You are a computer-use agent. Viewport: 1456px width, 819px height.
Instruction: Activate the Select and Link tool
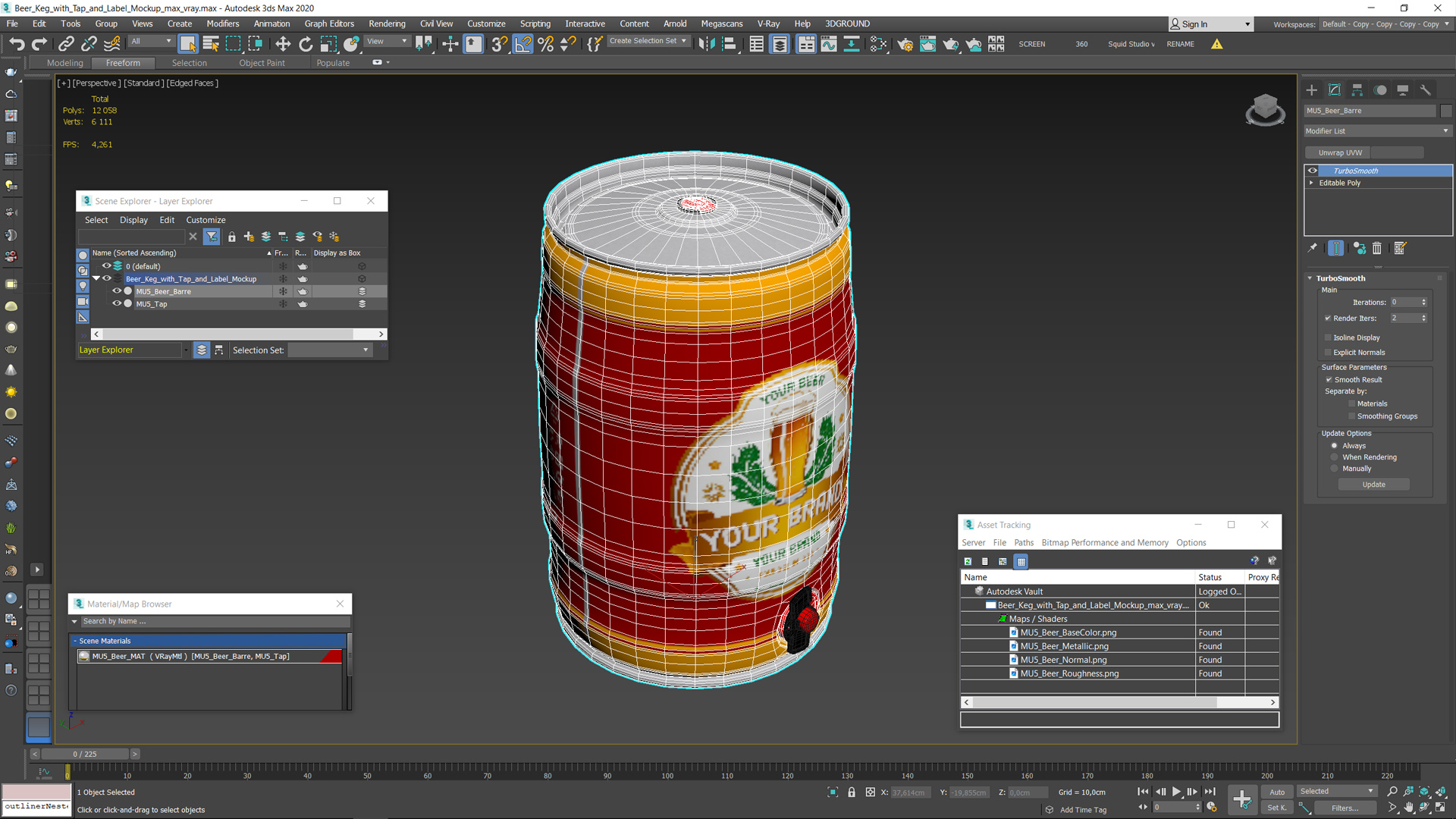click(67, 44)
